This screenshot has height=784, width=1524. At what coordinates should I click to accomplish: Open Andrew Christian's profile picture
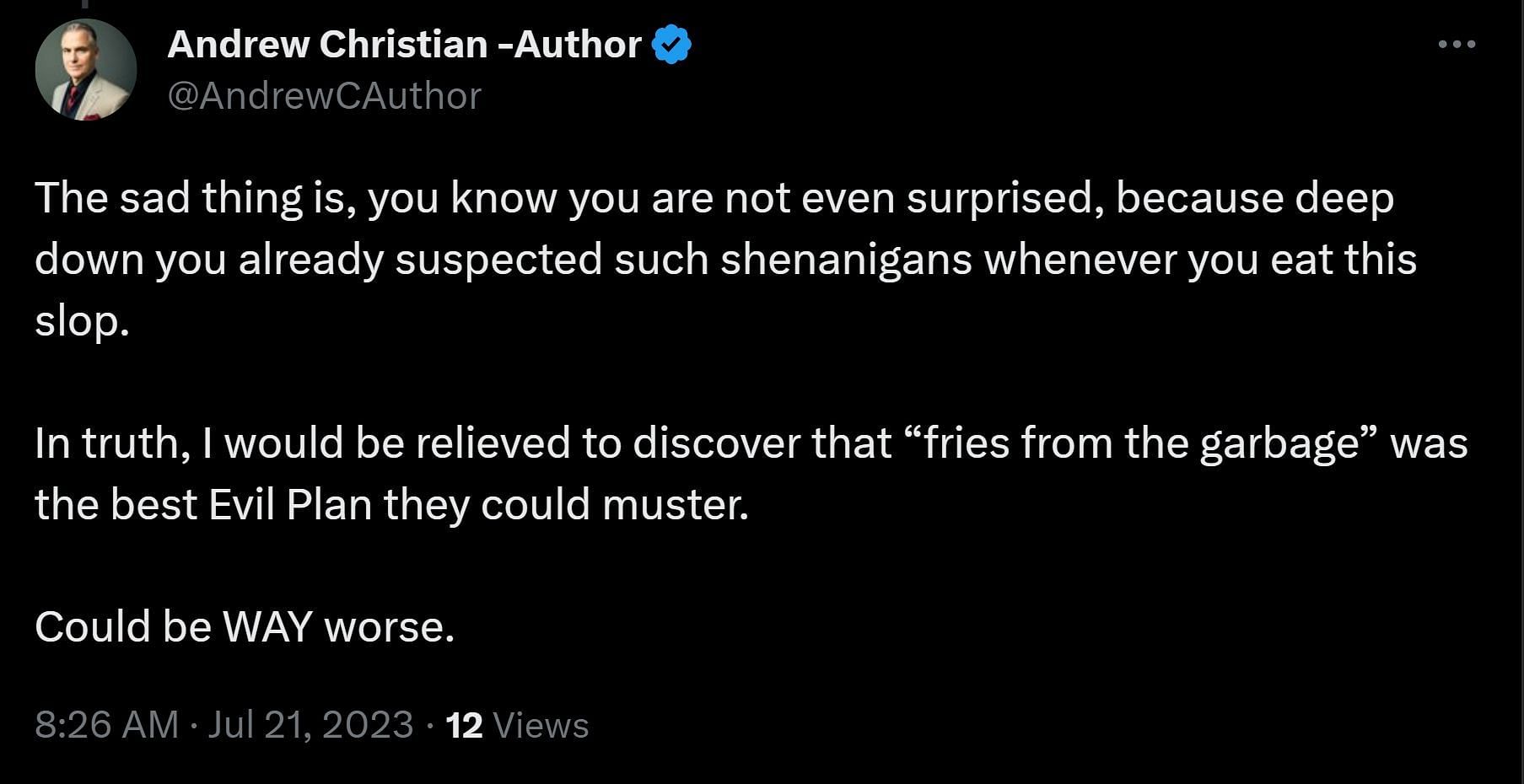[86, 69]
